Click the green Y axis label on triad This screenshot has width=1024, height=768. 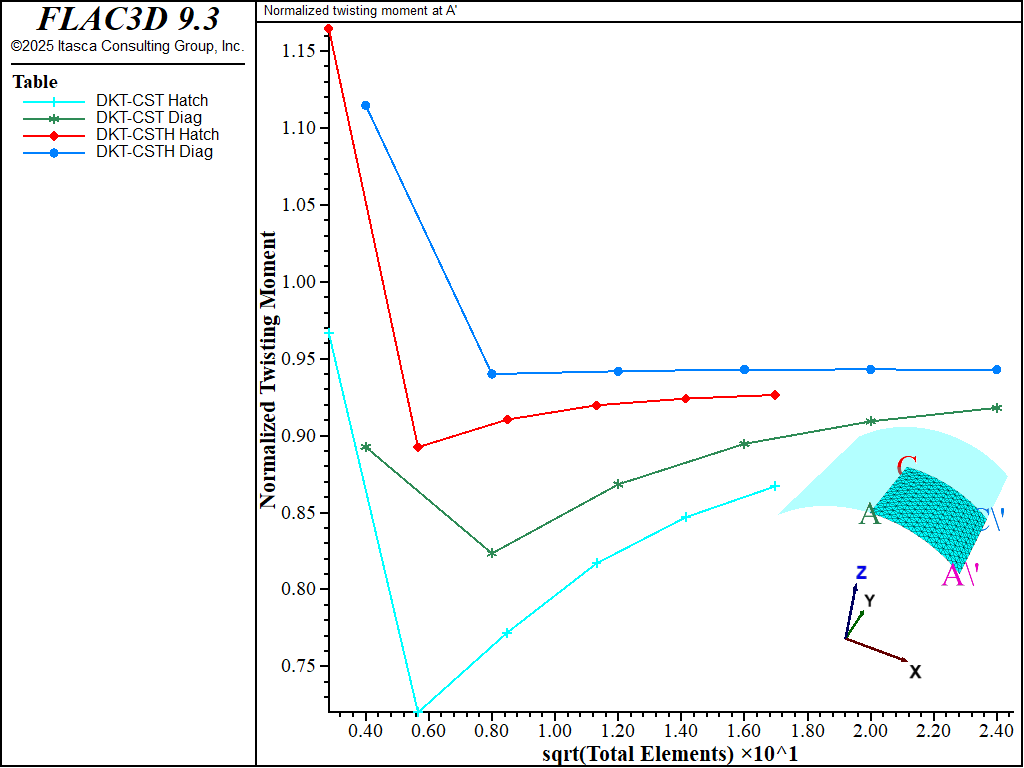[x=870, y=600]
